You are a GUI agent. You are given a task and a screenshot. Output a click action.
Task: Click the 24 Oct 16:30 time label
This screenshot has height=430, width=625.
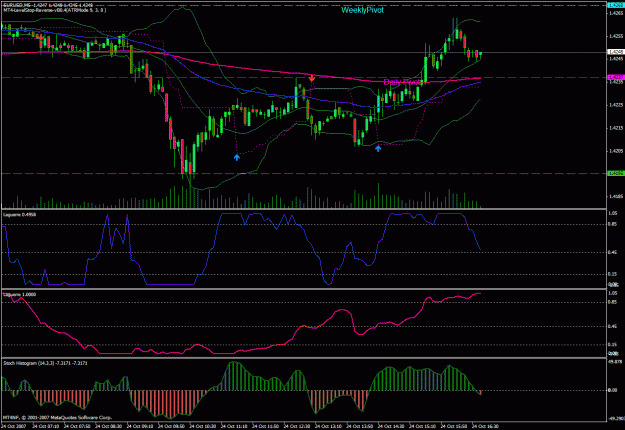coord(486,426)
